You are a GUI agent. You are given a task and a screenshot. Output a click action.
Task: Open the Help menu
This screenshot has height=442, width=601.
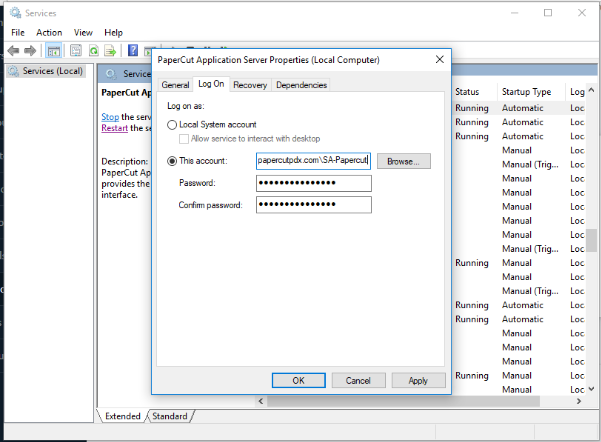[x=113, y=33]
